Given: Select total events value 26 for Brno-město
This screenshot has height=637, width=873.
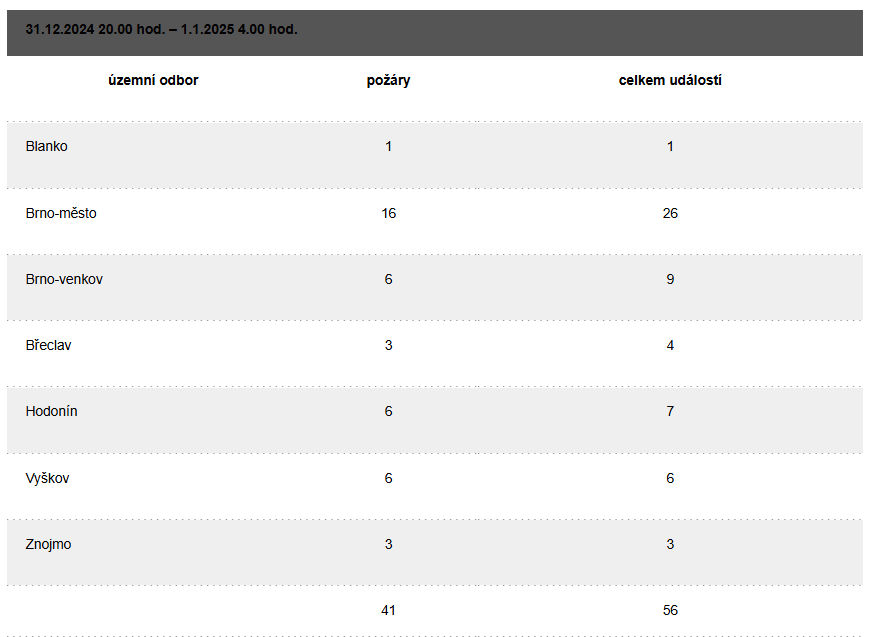Looking at the screenshot, I should (670, 213).
